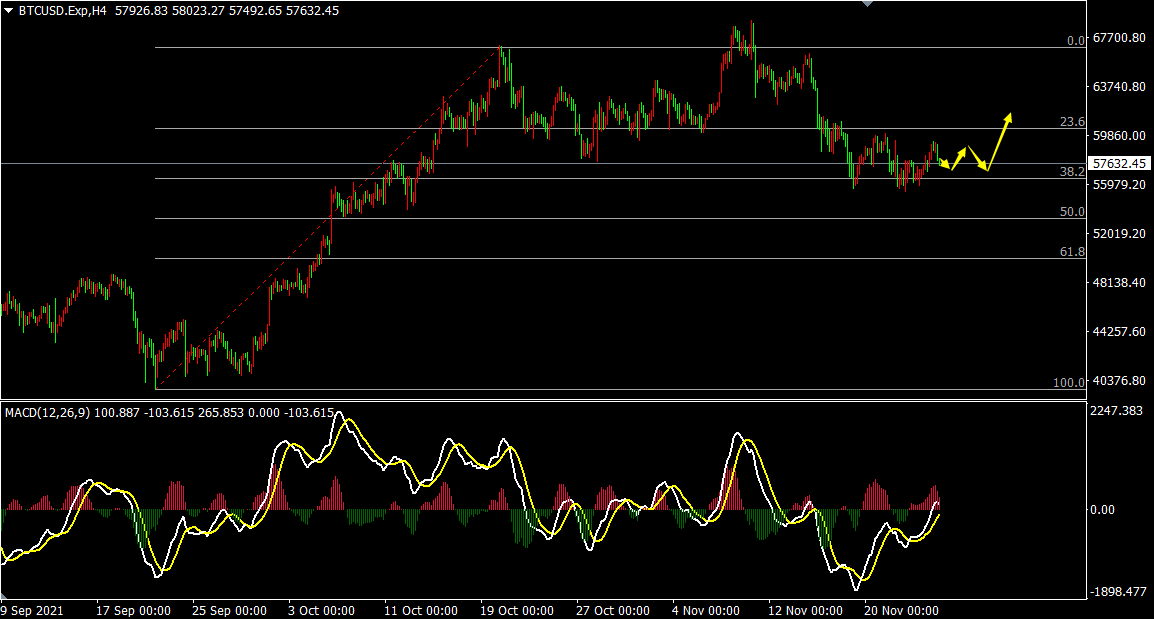Image resolution: width=1154 pixels, height=619 pixels.
Task: Click the 19 Oct 00:00 date on time axis
Action: click(x=517, y=610)
